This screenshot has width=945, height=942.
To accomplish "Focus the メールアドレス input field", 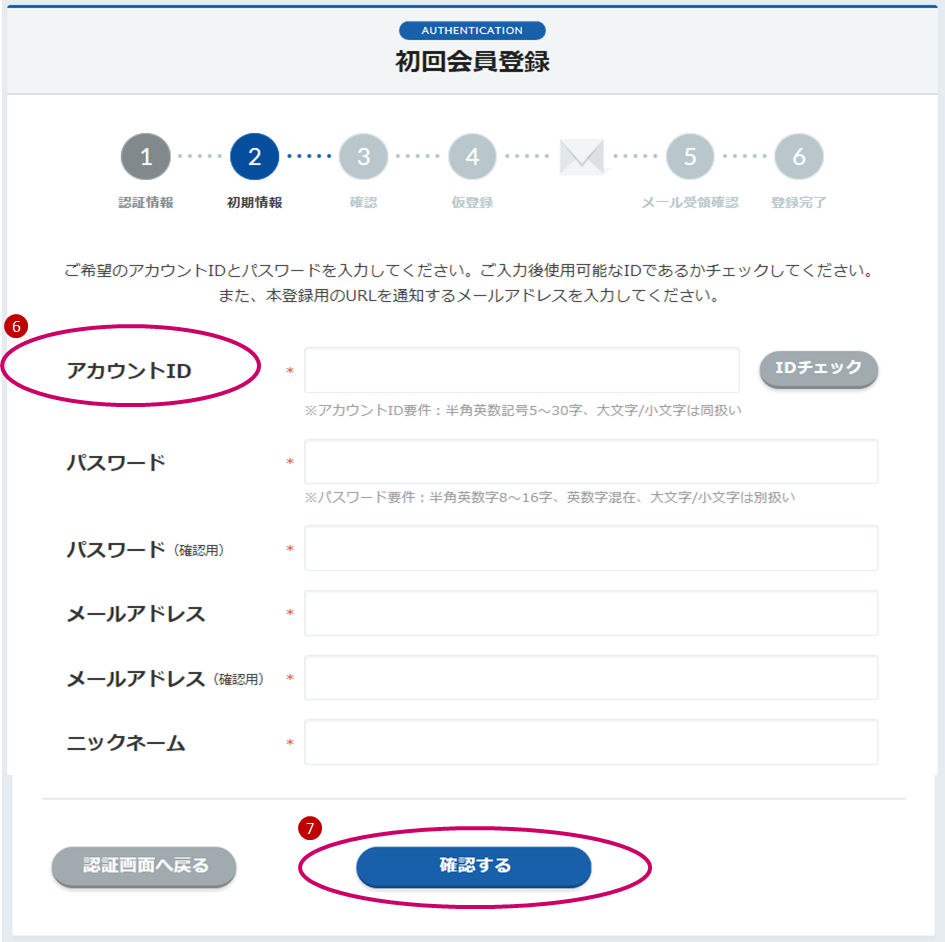I will pyautogui.click(x=591, y=613).
